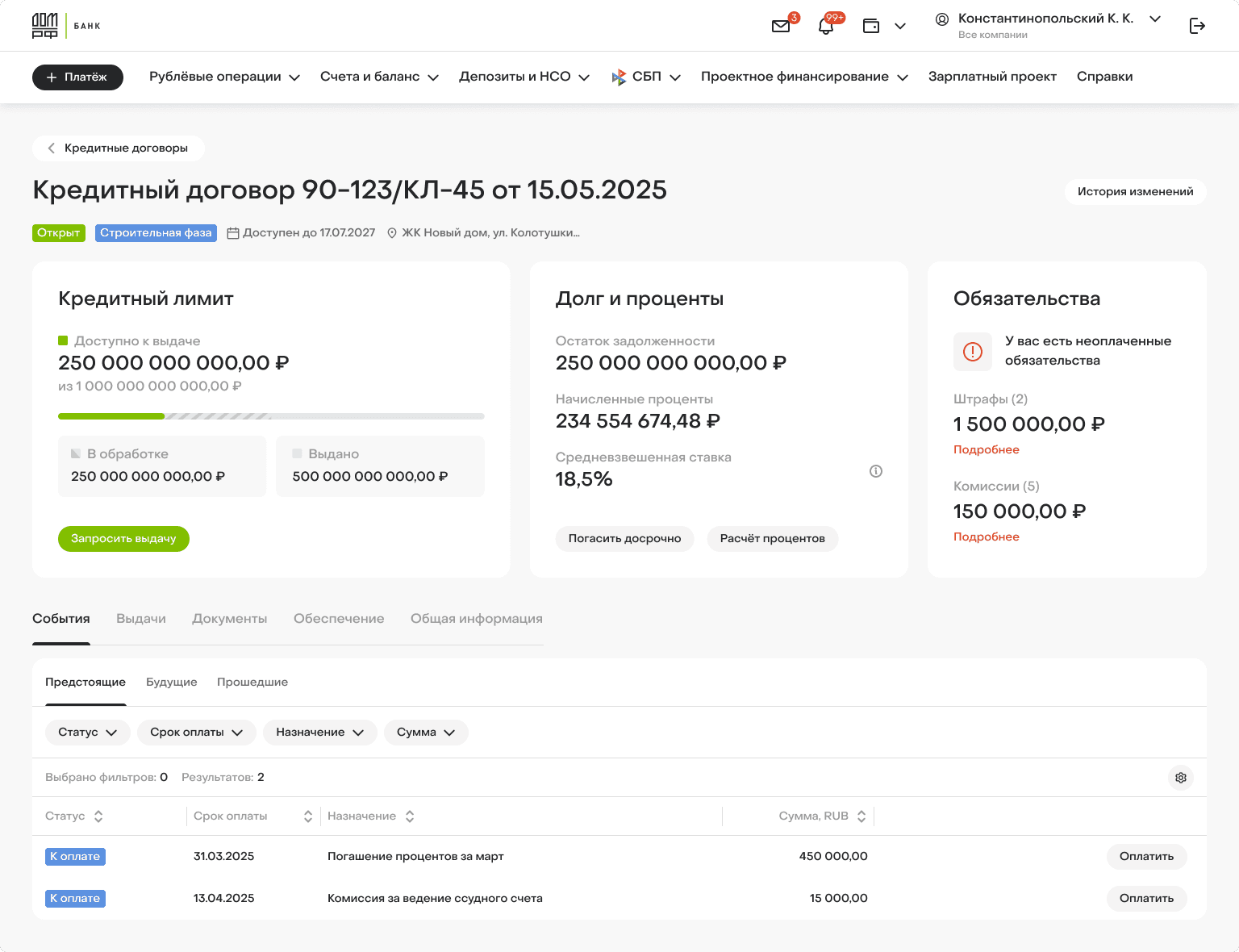1239x952 pixels.
Task: Click the logout icon in the header
Action: (1198, 26)
